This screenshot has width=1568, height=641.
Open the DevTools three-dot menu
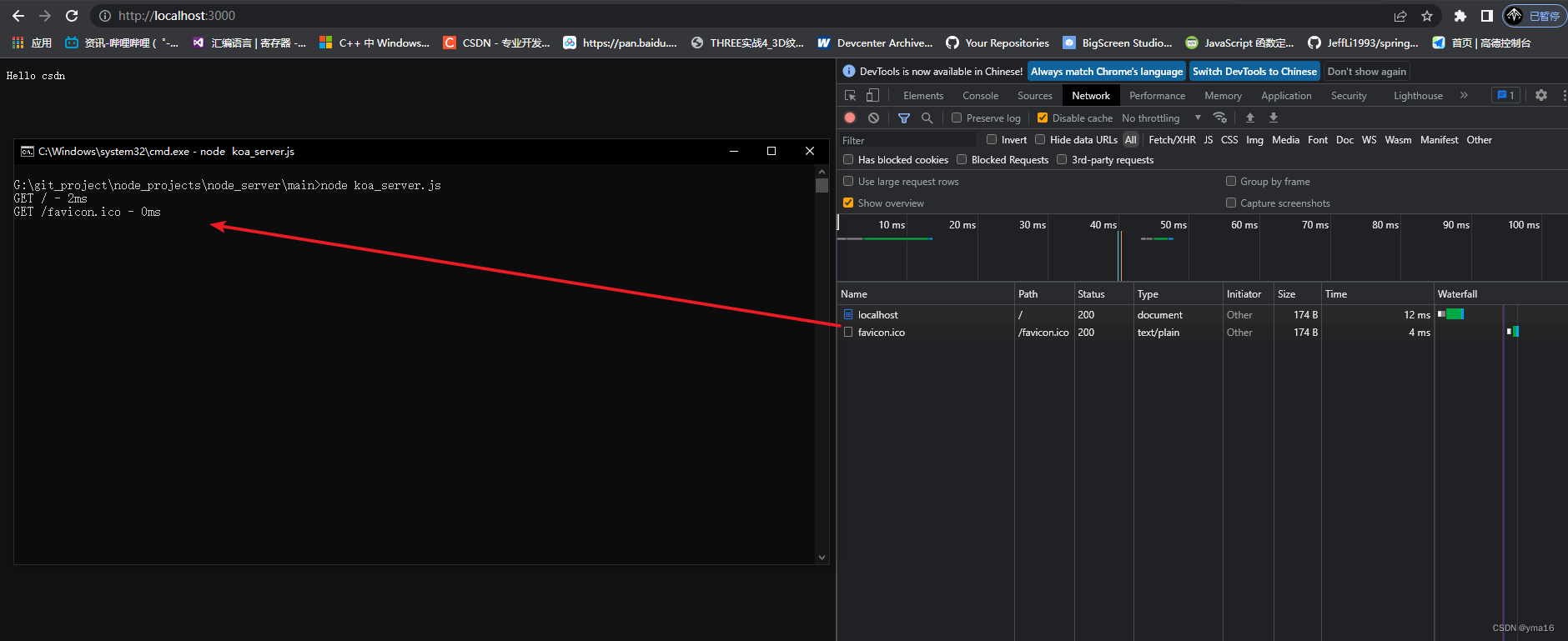[x=1564, y=95]
